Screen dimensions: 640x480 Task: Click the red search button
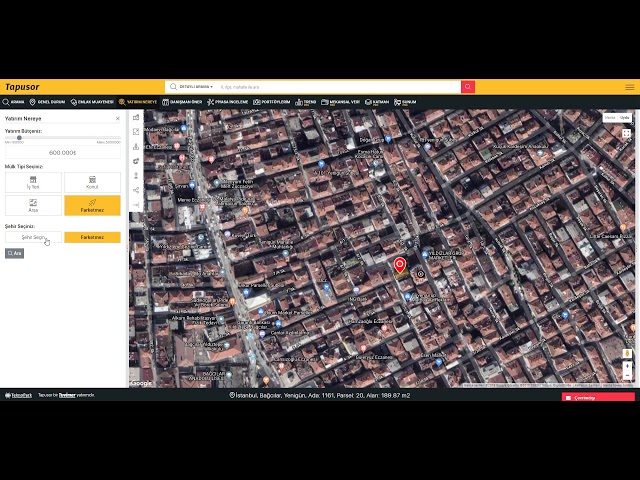point(468,87)
